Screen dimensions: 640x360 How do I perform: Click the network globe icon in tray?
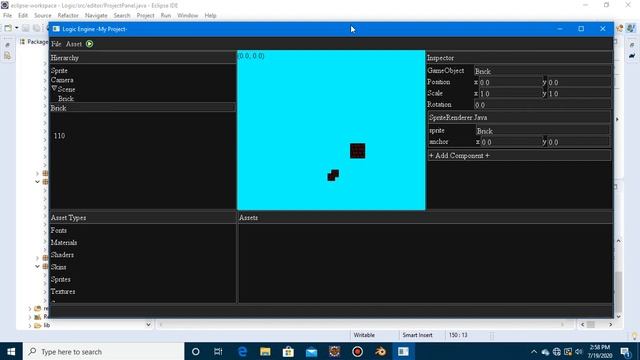tap(557, 352)
